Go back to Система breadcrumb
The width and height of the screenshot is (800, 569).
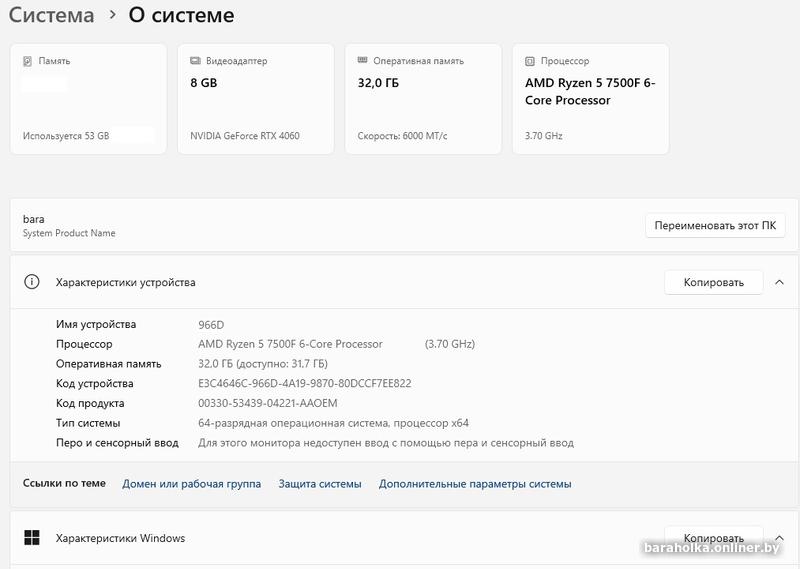pos(51,16)
